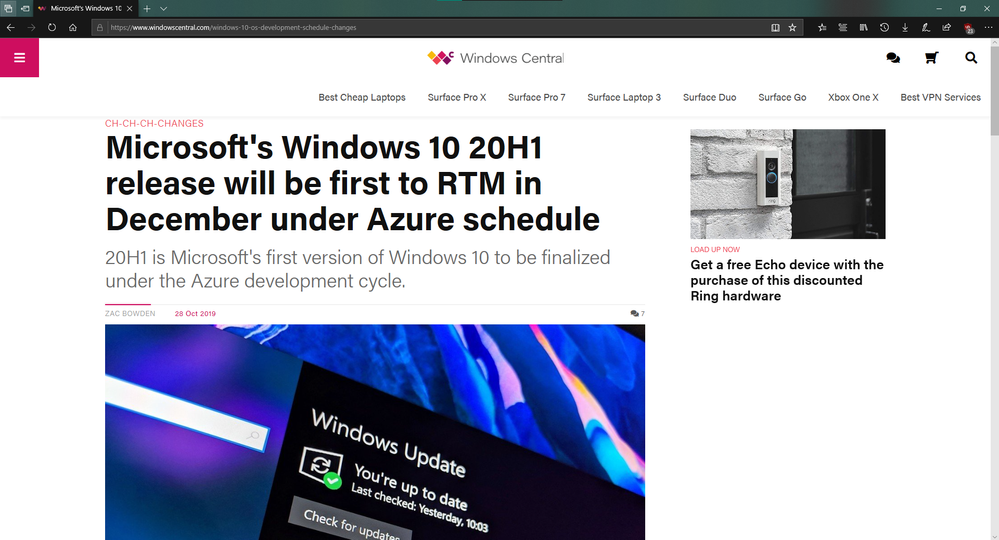Screen dimensions: 999x540
Task: Open the red extension with badge
Action: (x=968, y=27)
